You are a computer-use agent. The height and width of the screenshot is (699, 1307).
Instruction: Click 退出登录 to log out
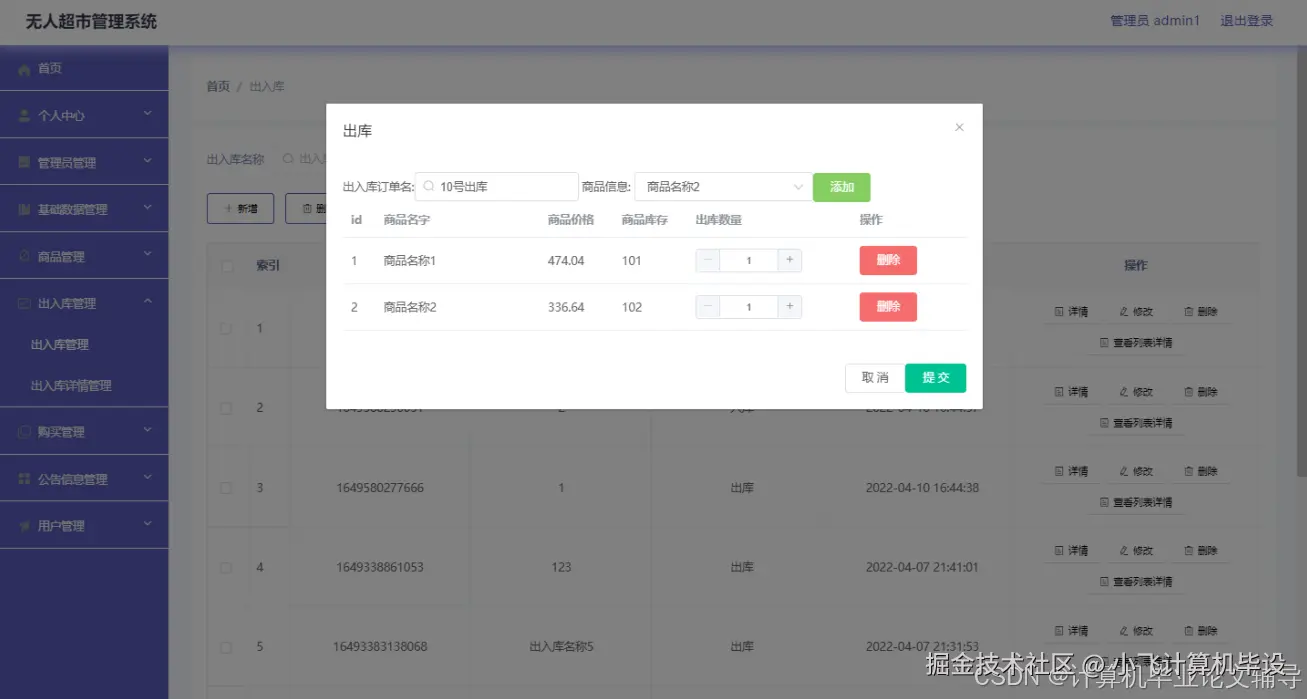tap(1246, 20)
